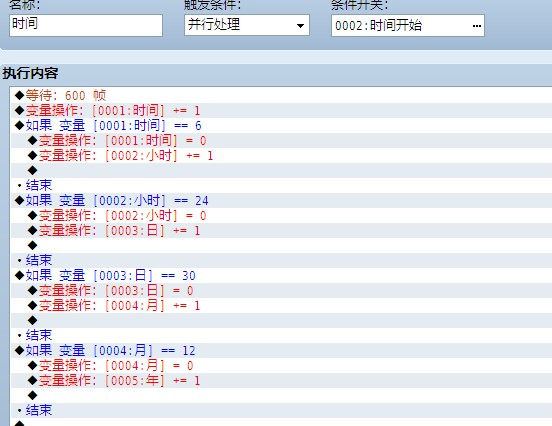Select line 变量操作 [0005:年] += 1
The height and width of the screenshot is (426, 552).
pyautogui.click(x=282, y=381)
